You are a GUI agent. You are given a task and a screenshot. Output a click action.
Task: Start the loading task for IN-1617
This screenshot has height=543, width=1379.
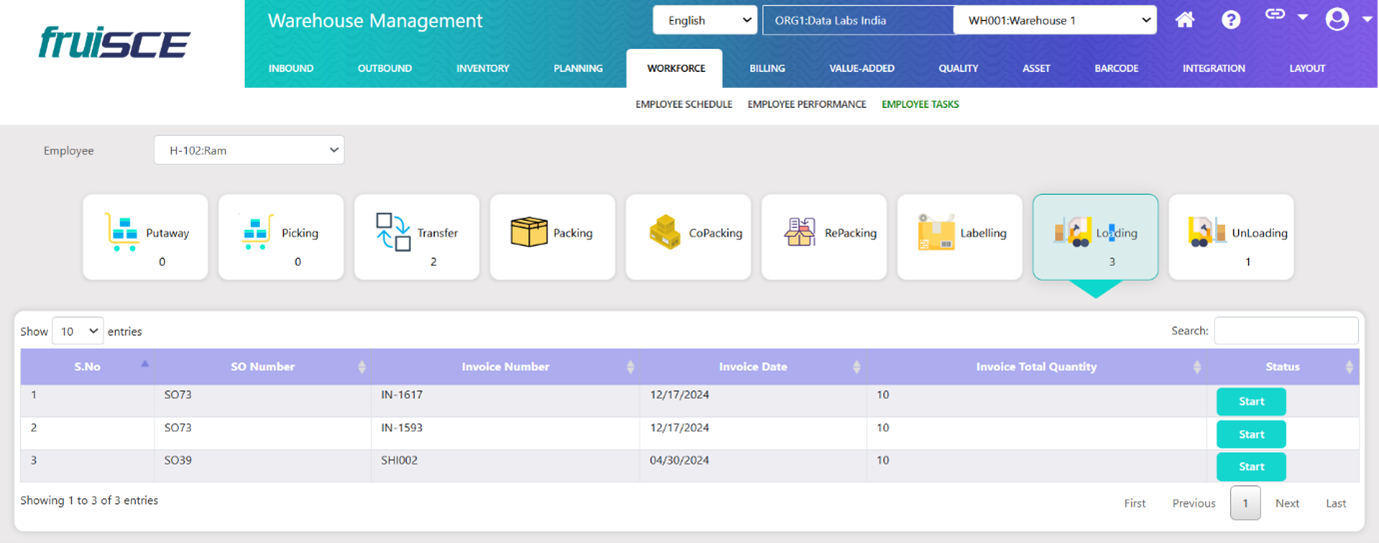coord(1251,402)
